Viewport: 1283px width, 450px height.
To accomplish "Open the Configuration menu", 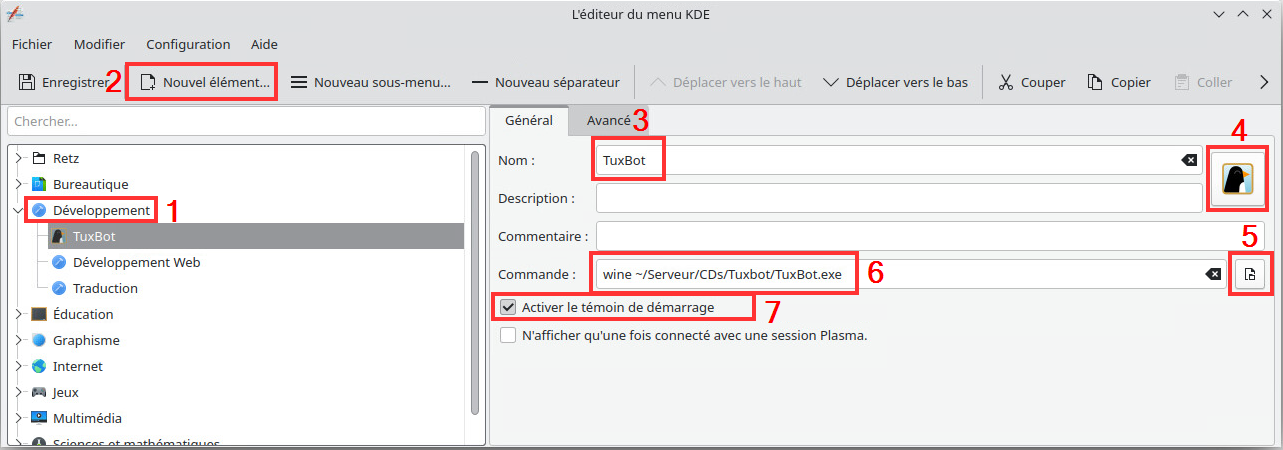I will [188, 44].
